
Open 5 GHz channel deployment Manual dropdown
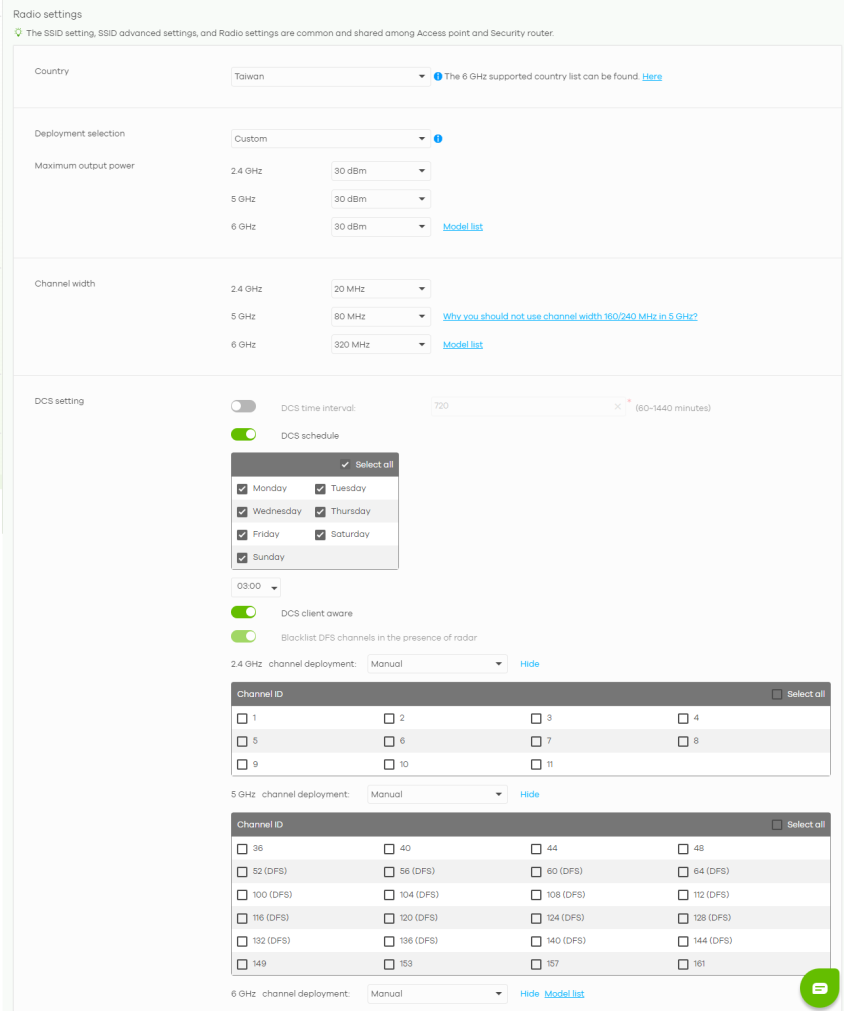pos(437,794)
